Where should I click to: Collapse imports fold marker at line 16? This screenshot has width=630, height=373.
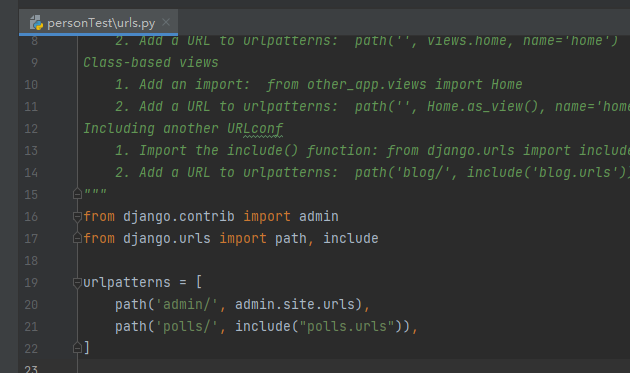tap(78, 217)
